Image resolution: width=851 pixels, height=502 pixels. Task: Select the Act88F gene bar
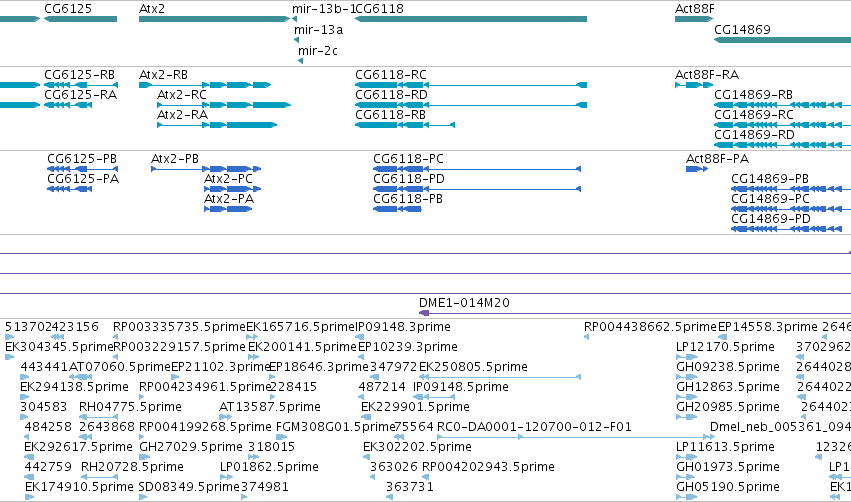694,19
